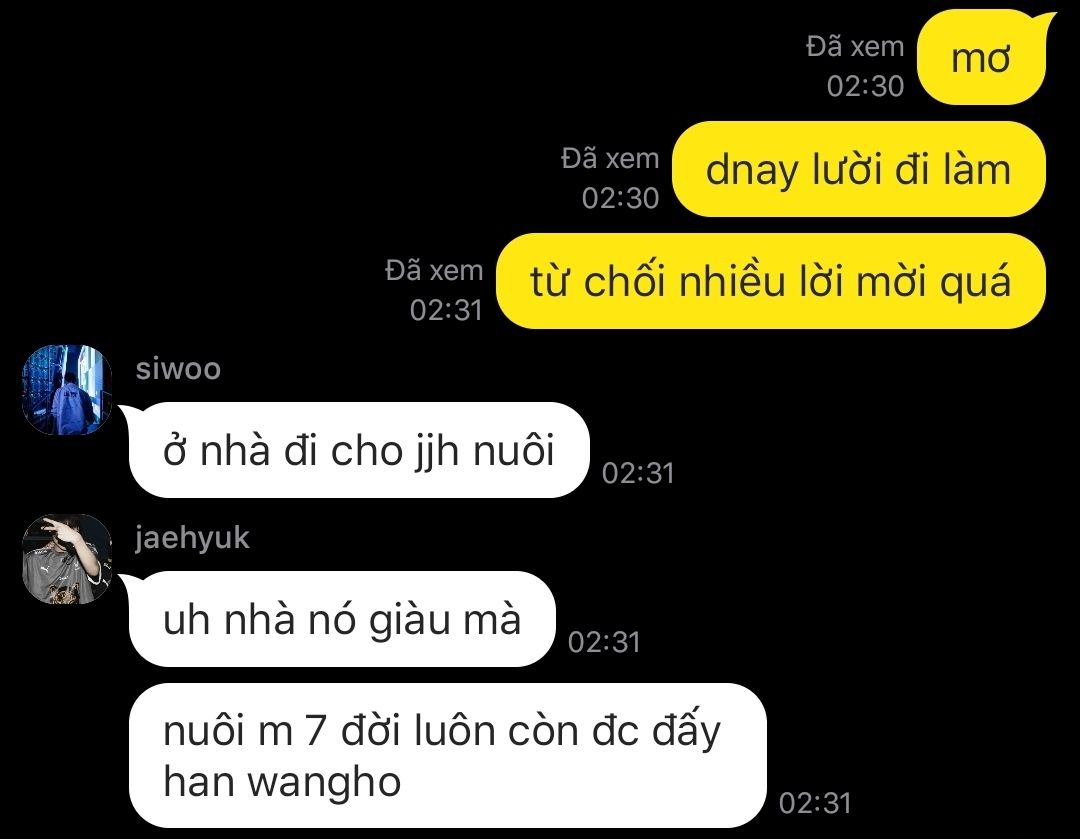Open jaehyuk's profile avatar
1080x839 pixels.
click(67, 559)
